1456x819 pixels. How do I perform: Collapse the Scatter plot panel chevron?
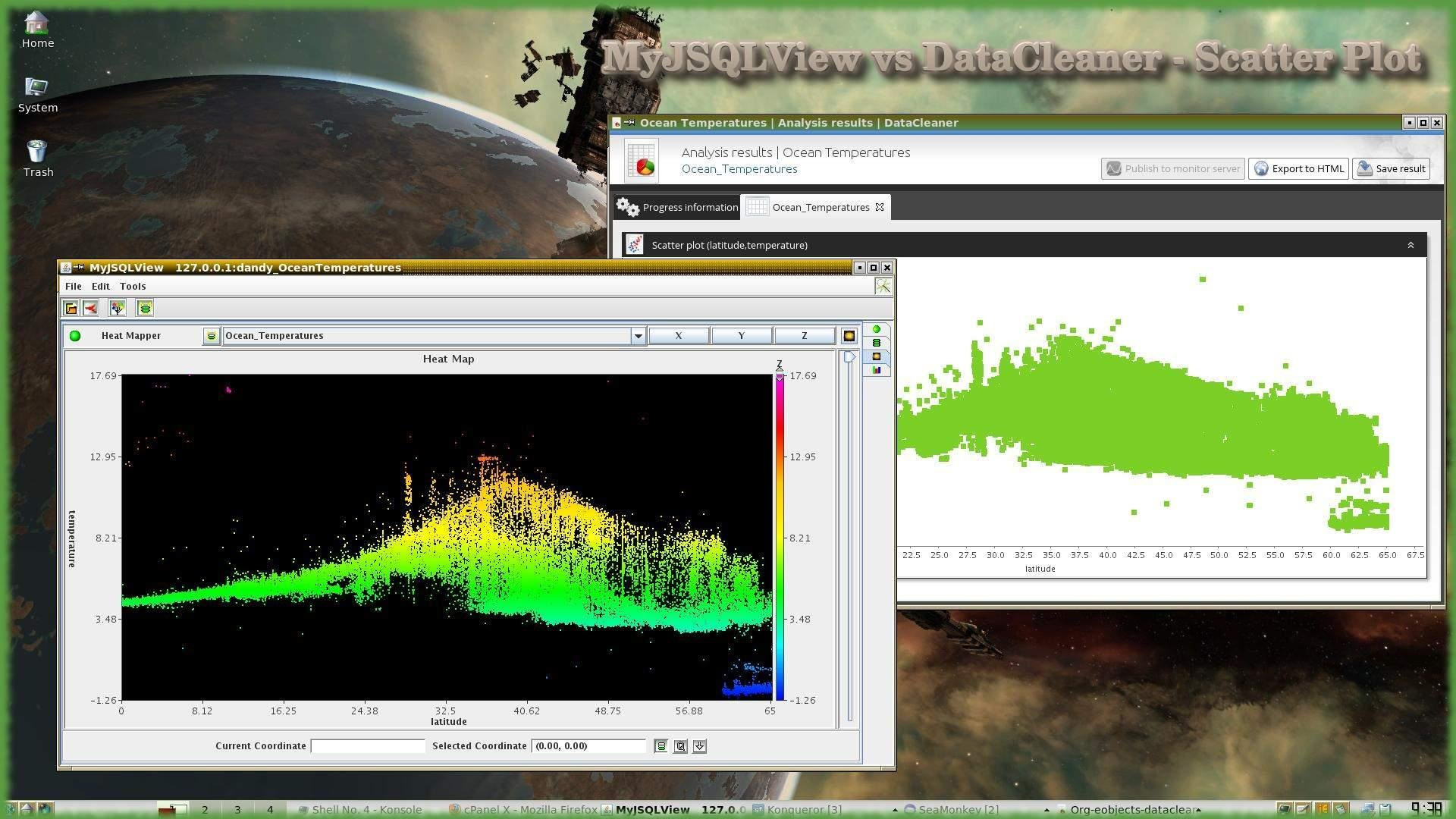1410,245
